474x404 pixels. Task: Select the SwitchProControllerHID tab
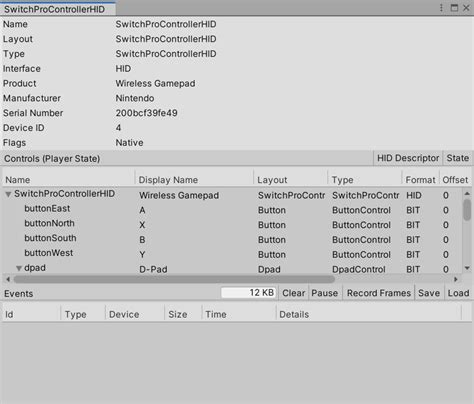click(57, 9)
